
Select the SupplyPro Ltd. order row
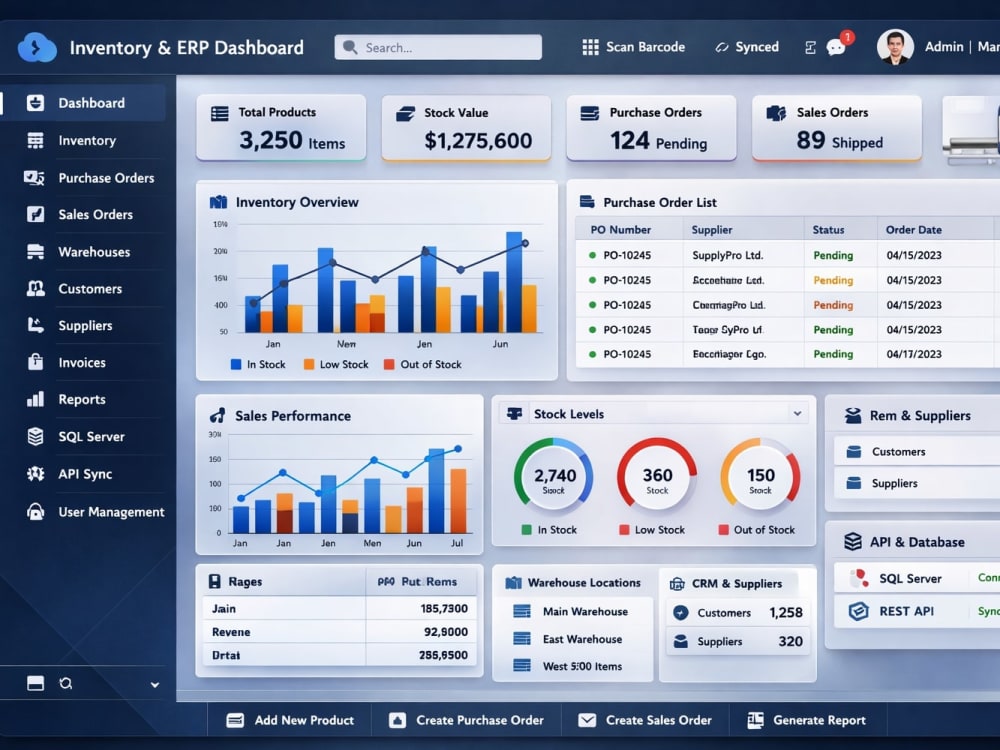[788, 255]
